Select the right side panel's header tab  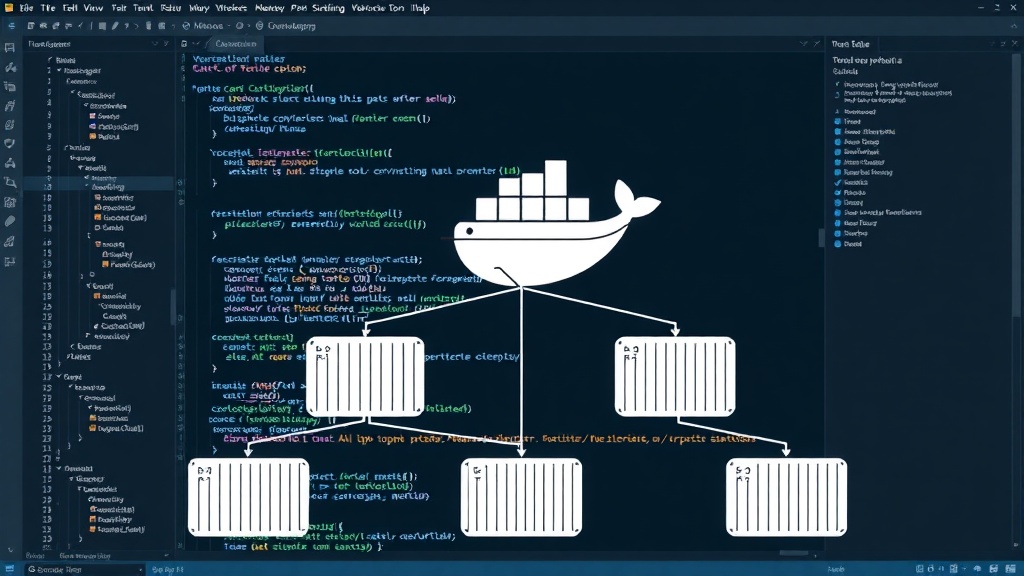850,44
